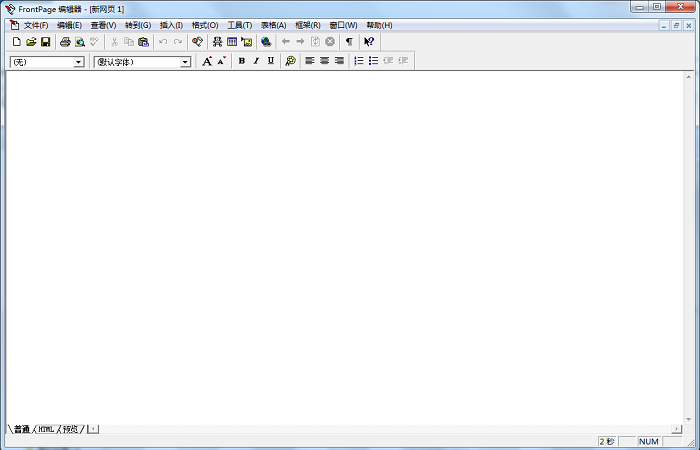The image size is (700, 450).
Task: Click the New page icon
Action: (17, 42)
